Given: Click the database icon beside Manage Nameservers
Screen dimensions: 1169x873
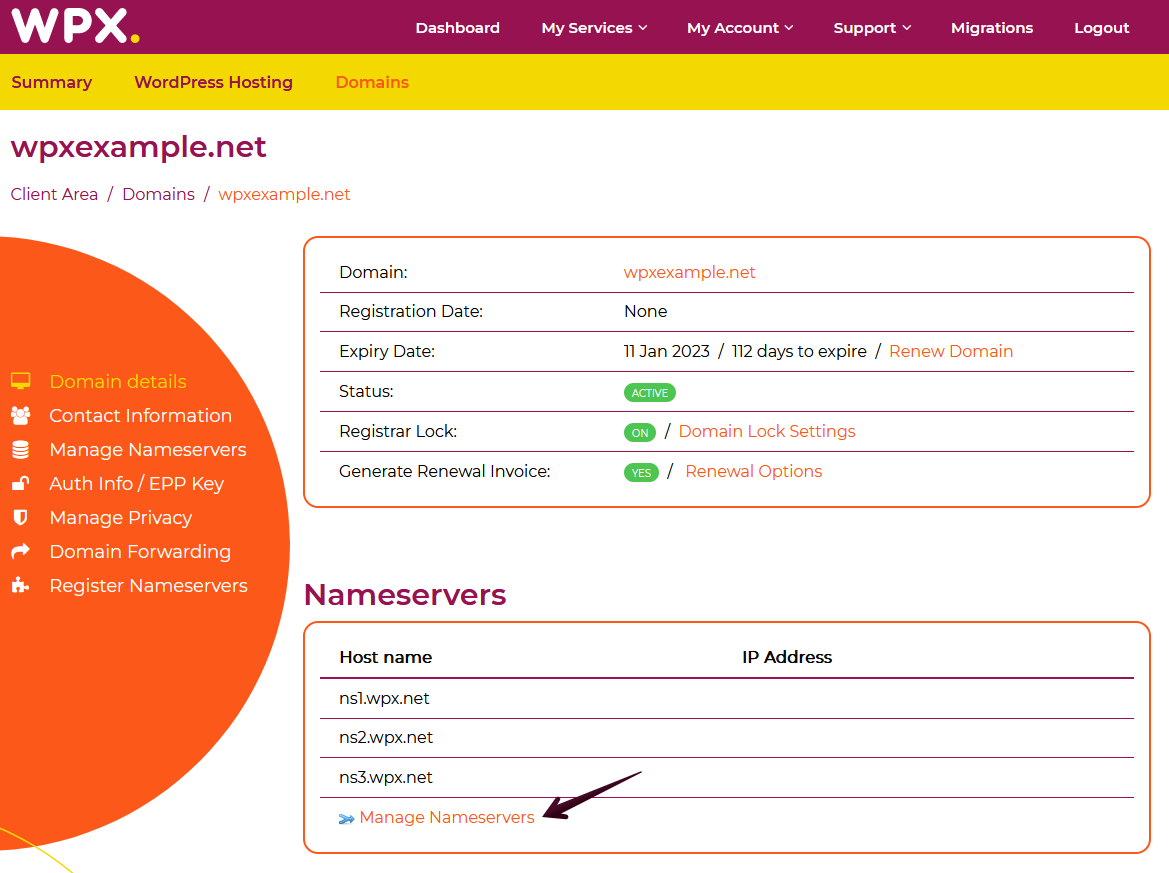Looking at the screenshot, I should click(x=20, y=450).
